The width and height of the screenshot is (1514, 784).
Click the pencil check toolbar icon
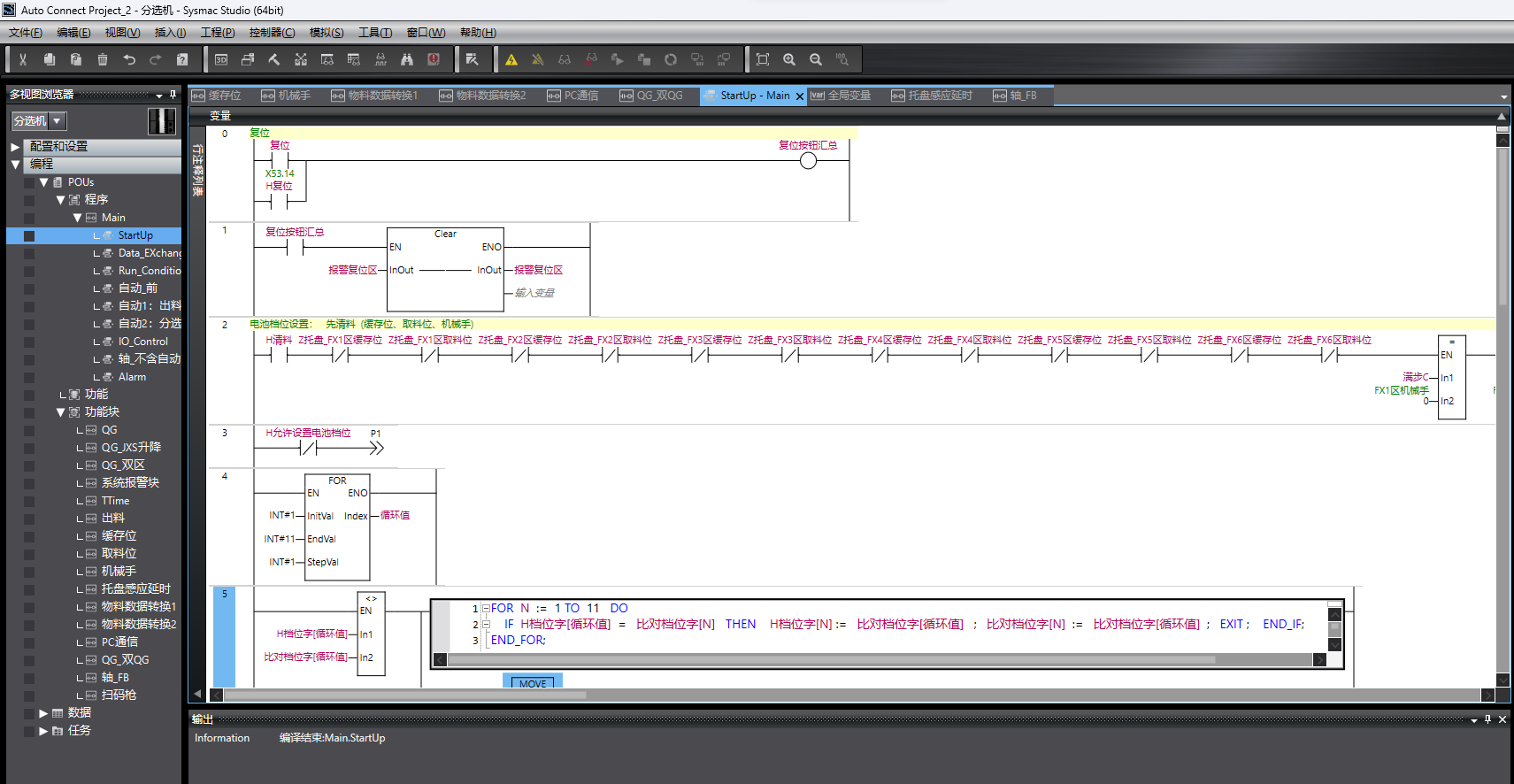473,59
